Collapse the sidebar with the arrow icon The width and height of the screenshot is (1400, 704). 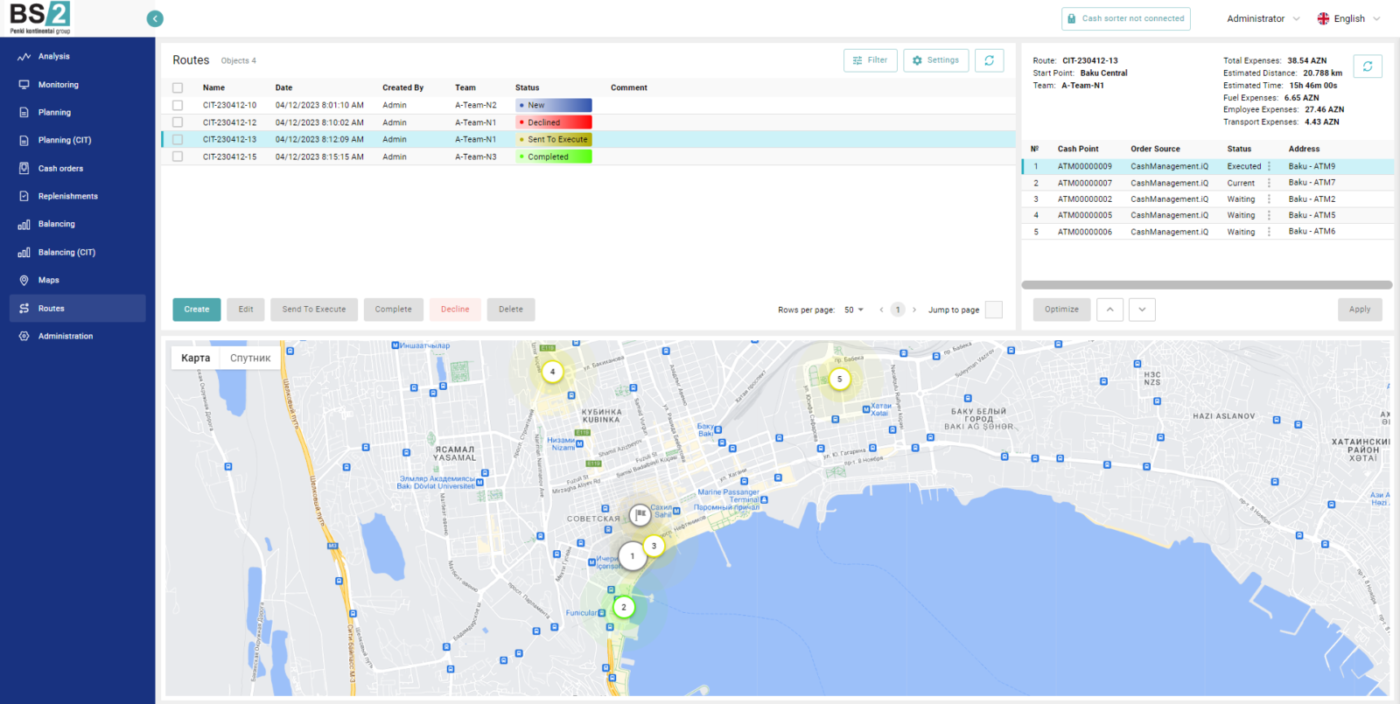coord(154,18)
